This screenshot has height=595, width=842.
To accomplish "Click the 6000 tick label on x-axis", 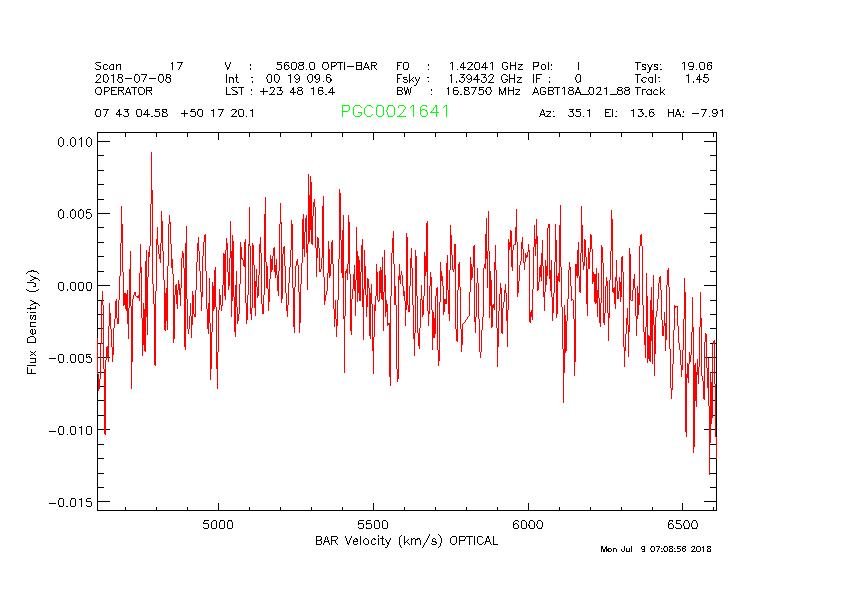I will click(x=527, y=525).
